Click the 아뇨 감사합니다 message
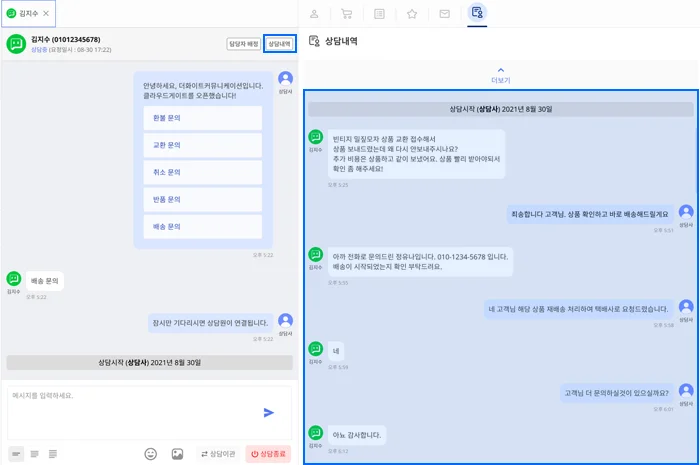This screenshot has height=465, width=700. (x=357, y=435)
